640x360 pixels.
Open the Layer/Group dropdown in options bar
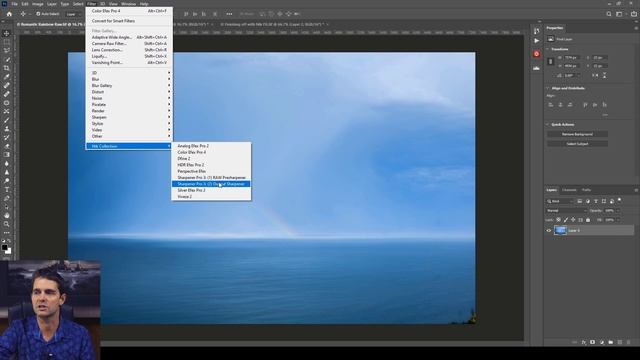click(x=72, y=14)
